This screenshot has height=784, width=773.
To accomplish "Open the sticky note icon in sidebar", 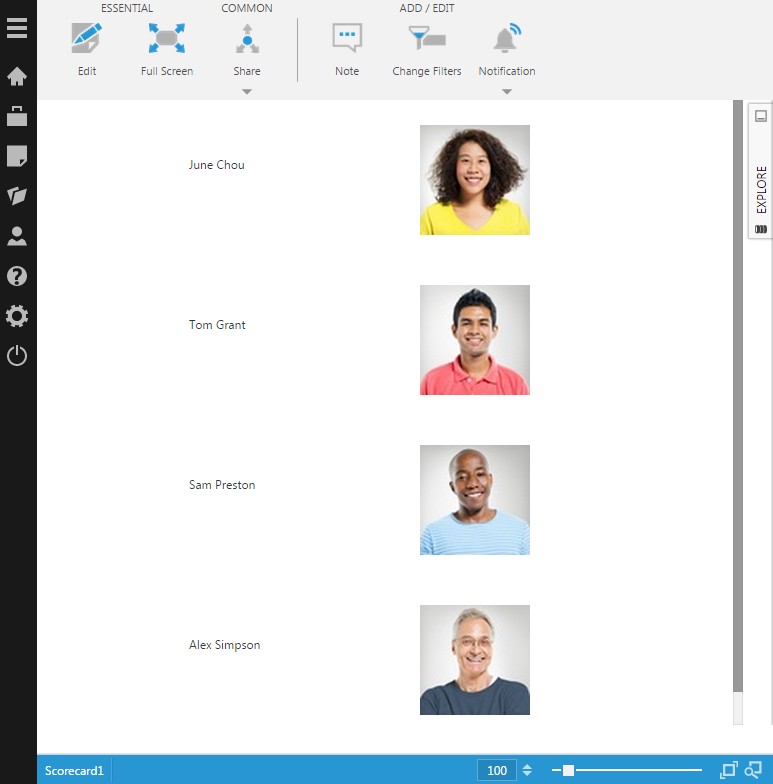I will coord(17,156).
